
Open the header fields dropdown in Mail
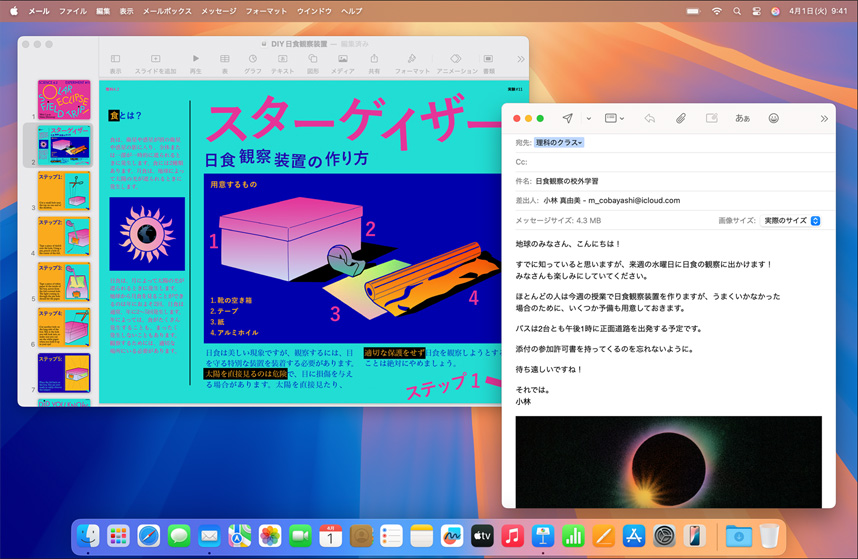[614, 118]
